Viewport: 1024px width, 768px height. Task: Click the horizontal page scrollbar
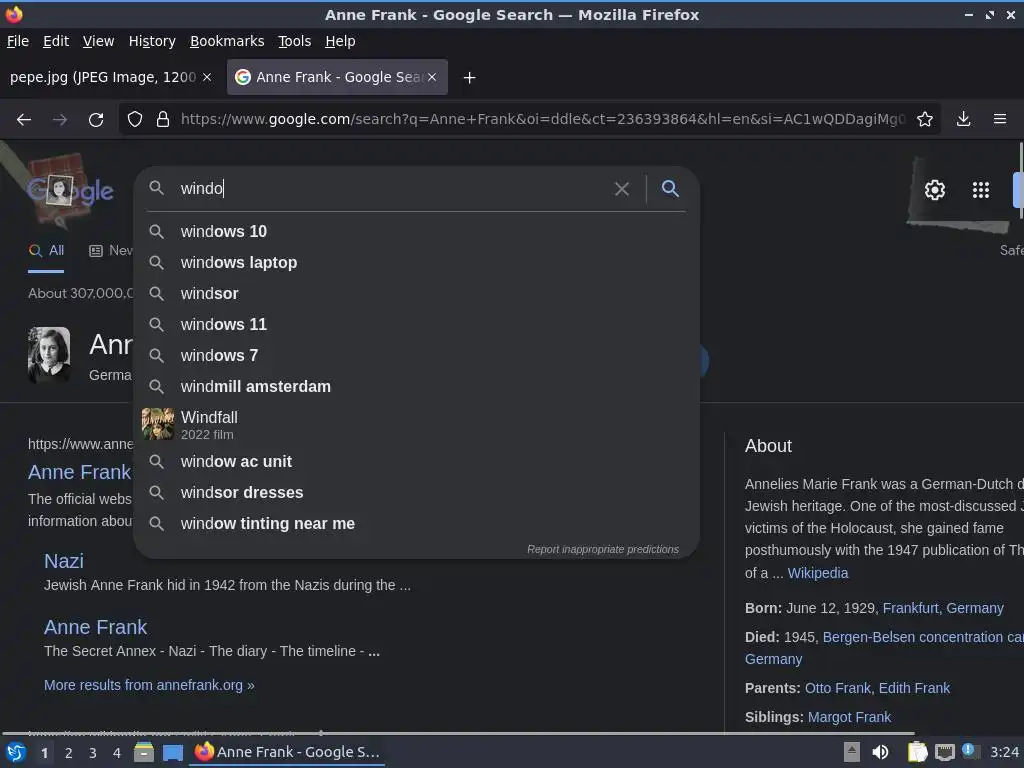[x=457, y=733]
